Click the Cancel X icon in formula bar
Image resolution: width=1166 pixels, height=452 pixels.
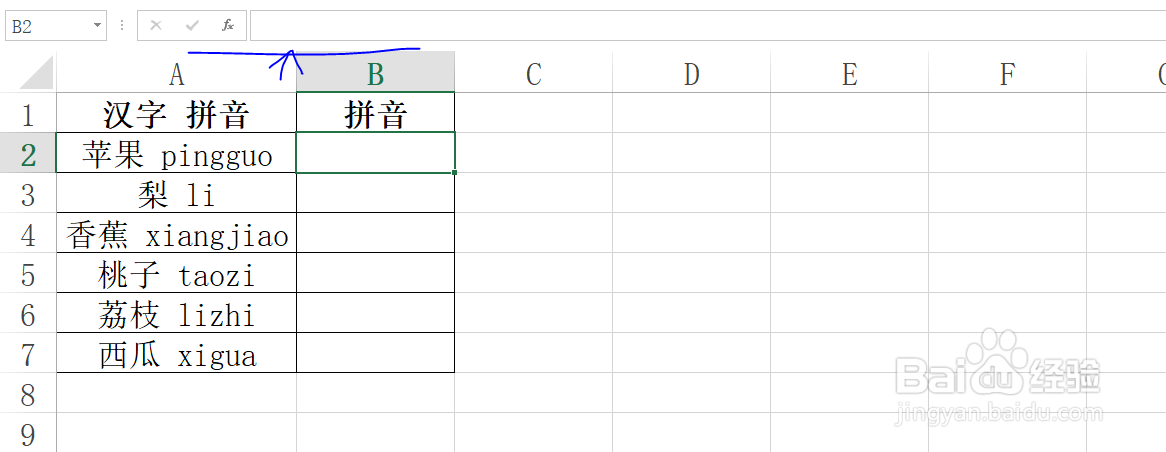coord(155,25)
